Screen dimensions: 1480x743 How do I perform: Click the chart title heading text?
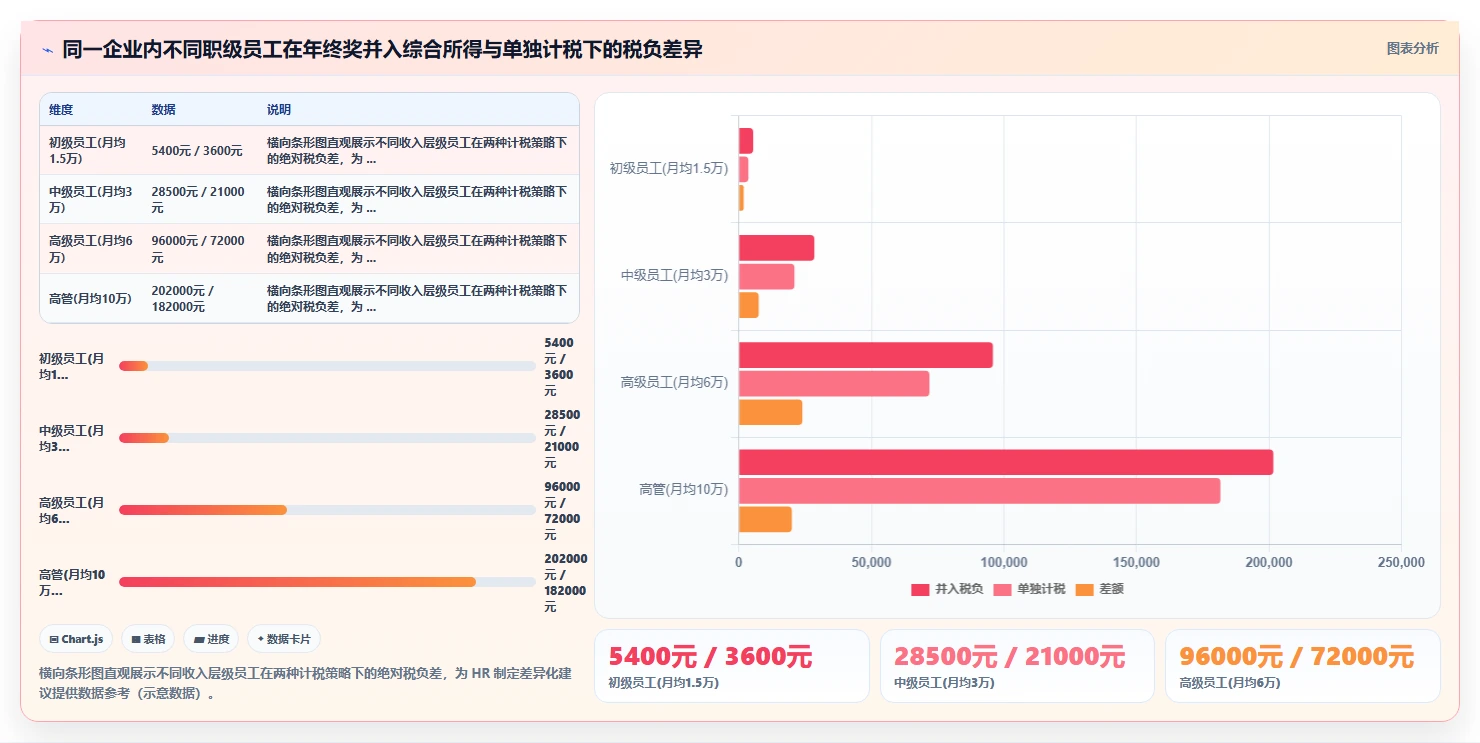click(382, 49)
